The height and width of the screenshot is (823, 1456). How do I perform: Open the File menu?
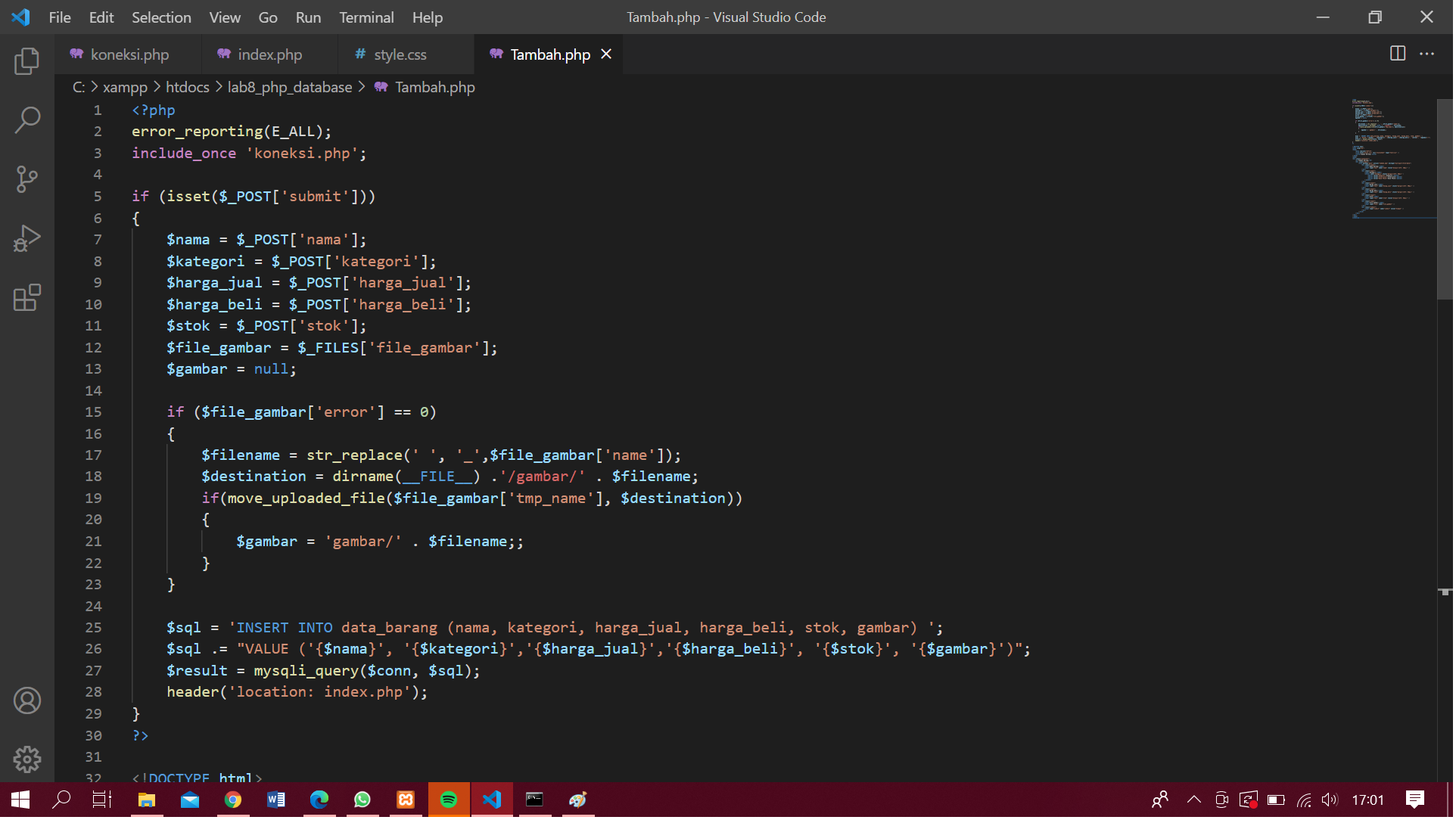59,17
